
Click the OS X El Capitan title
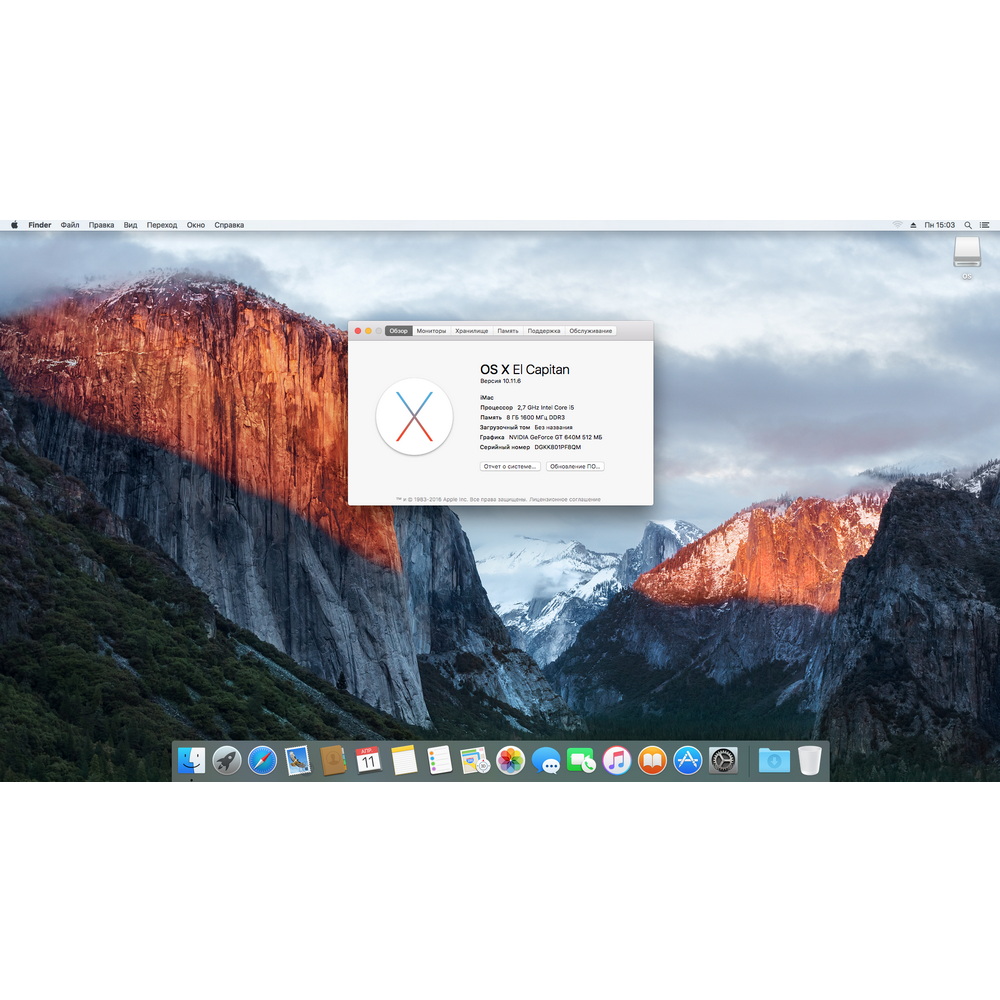point(525,369)
